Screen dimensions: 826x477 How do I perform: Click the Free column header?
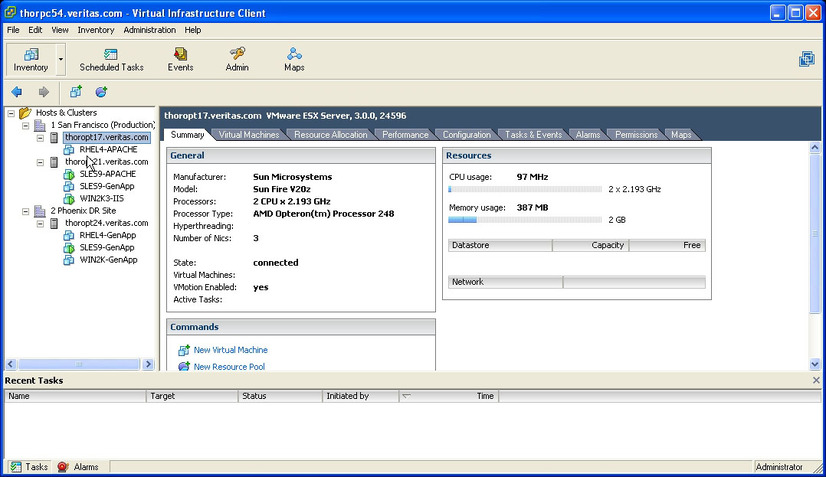[667, 245]
